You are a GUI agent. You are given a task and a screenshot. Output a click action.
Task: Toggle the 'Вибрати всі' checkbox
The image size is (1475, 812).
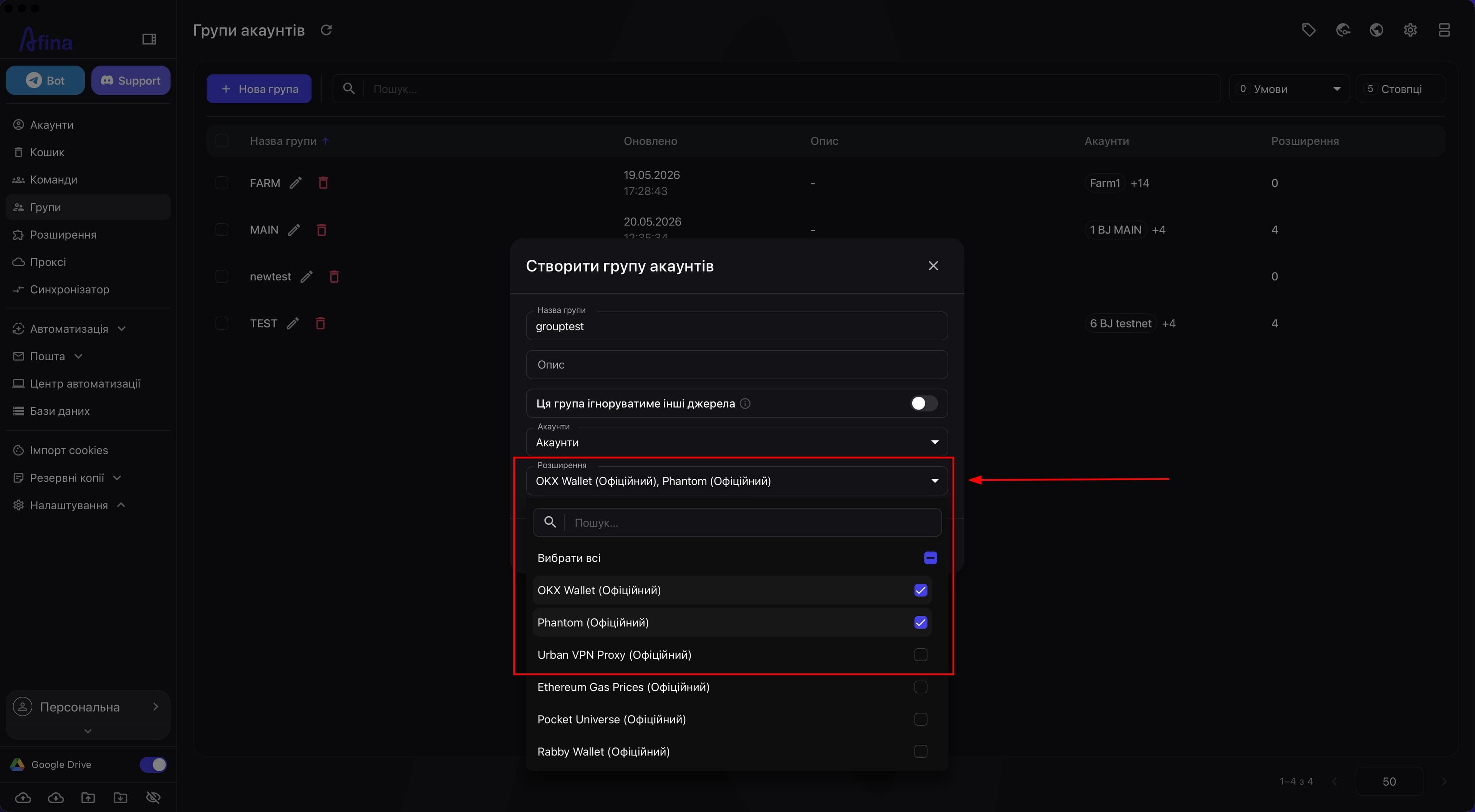[x=930, y=558]
